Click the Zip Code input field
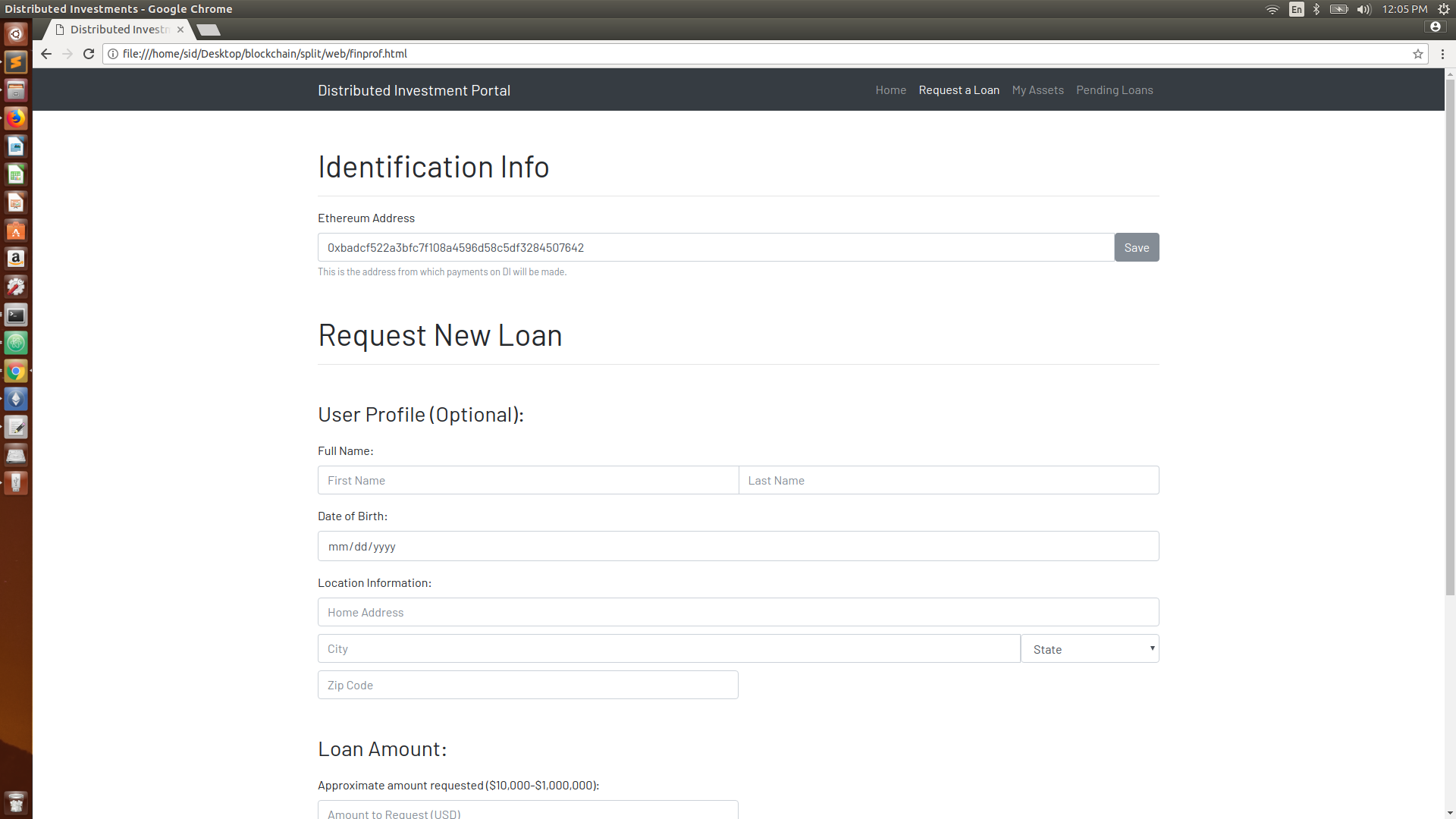1456x819 pixels. [x=528, y=686]
